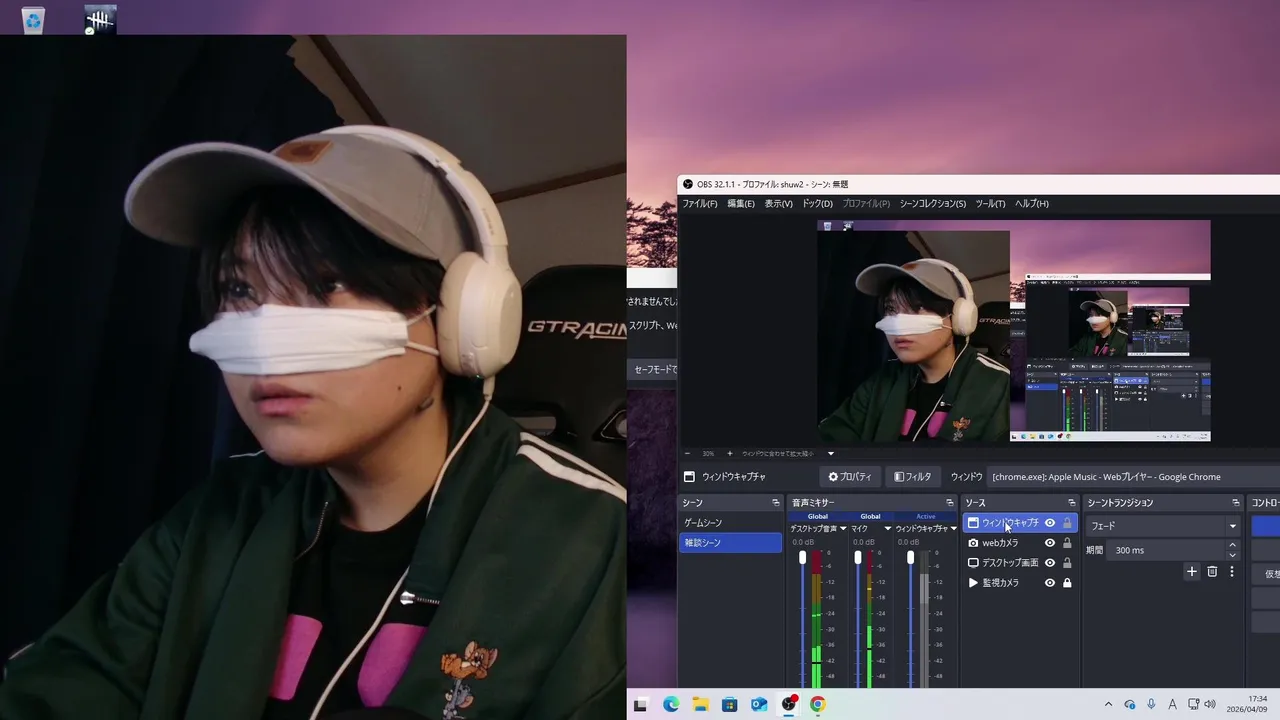Viewport: 1280px width, 720px height.
Task: Expand the preview scaling dropdown arrow
Action: click(x=830, y=454)
